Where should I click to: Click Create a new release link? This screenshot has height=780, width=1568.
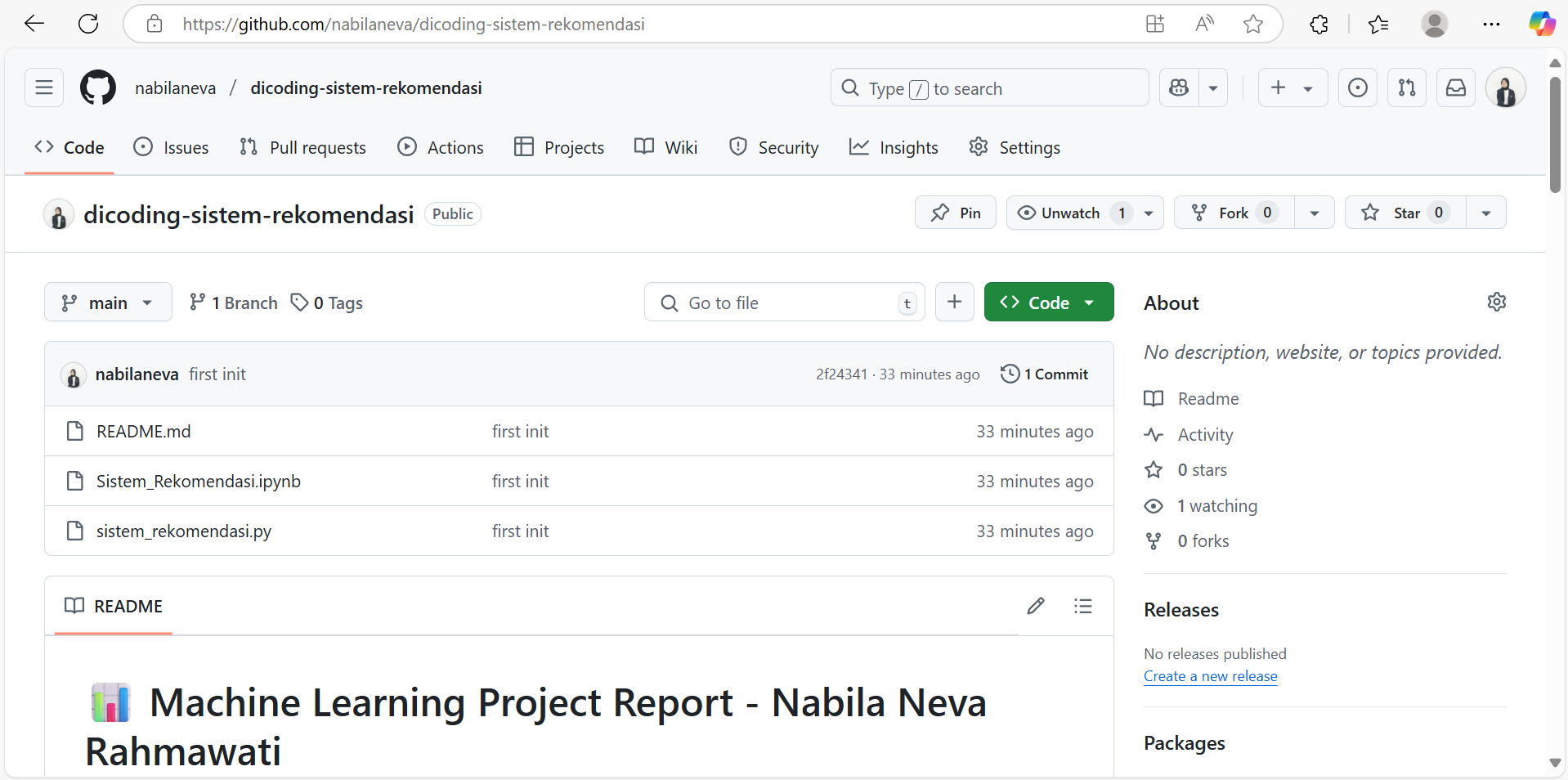(1210, 676)
